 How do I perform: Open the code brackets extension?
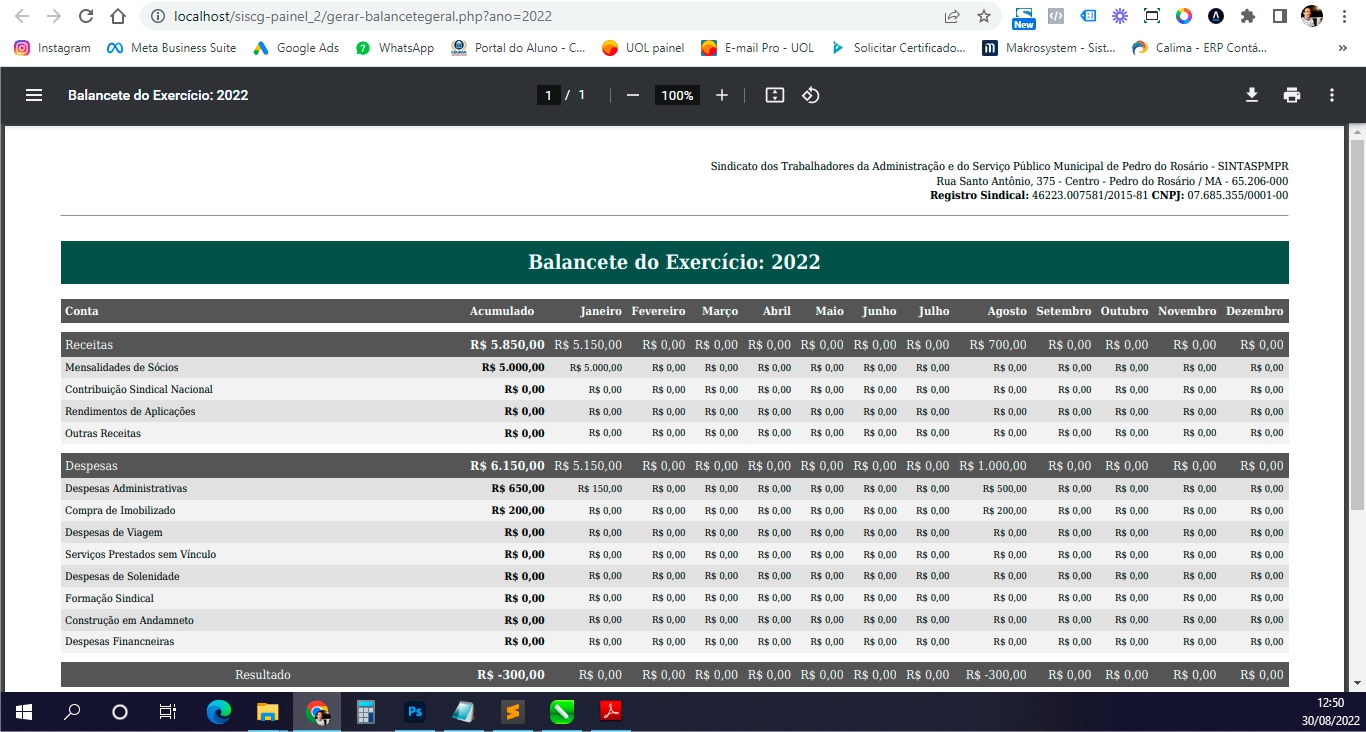(1056, 16)
